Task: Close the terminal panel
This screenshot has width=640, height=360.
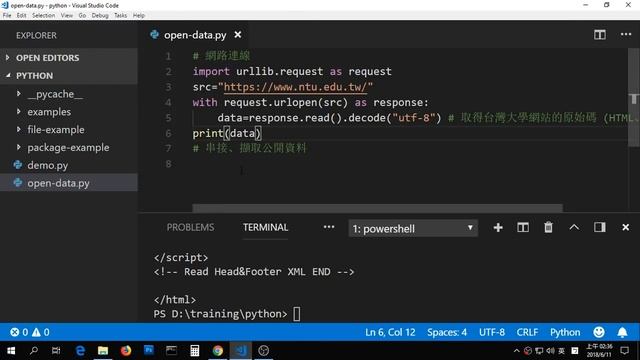Action: pyautogui.click(x=625, y=227)
